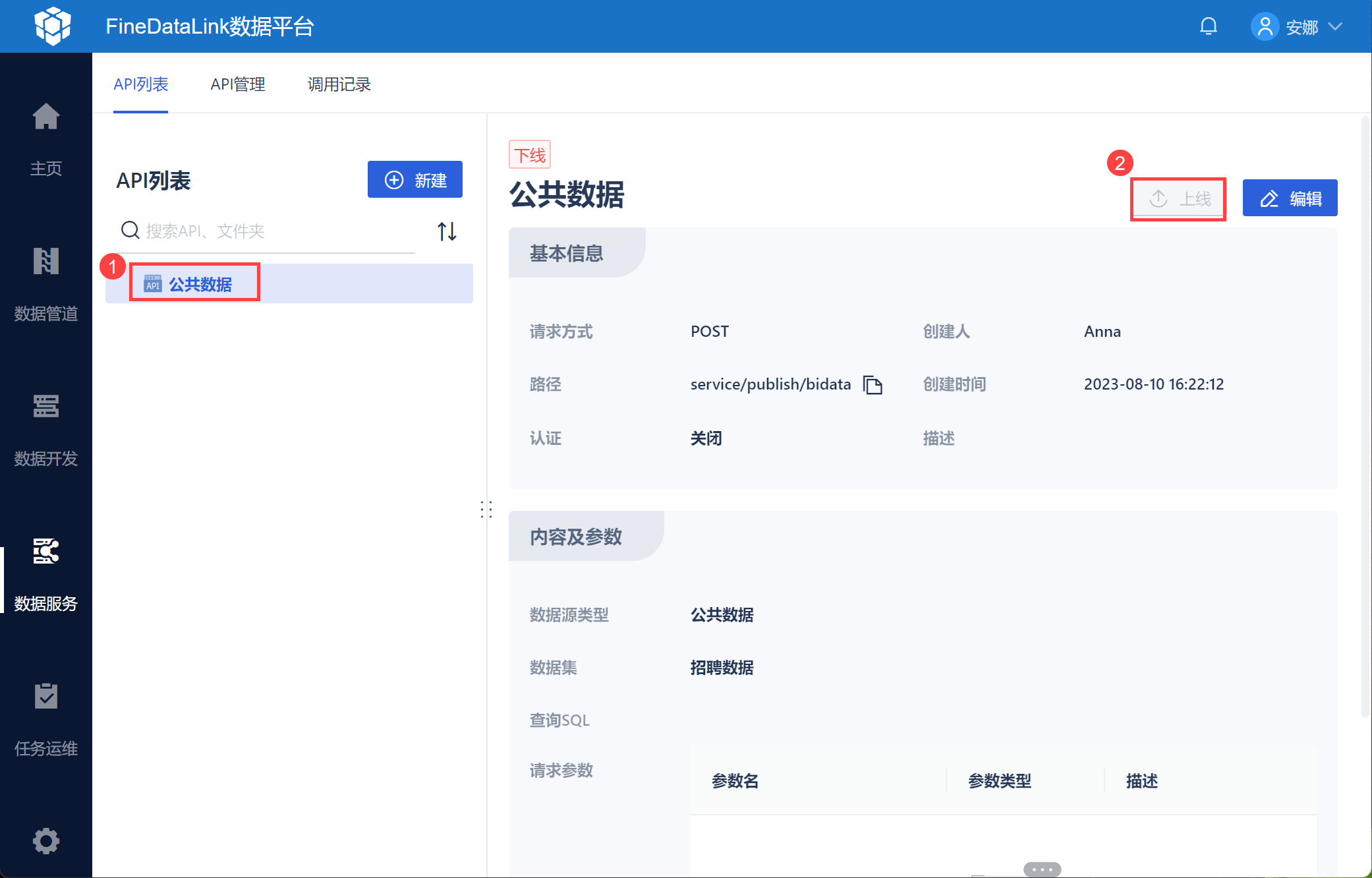Click the 编辑 edit button

click(x=1289, y=198)
